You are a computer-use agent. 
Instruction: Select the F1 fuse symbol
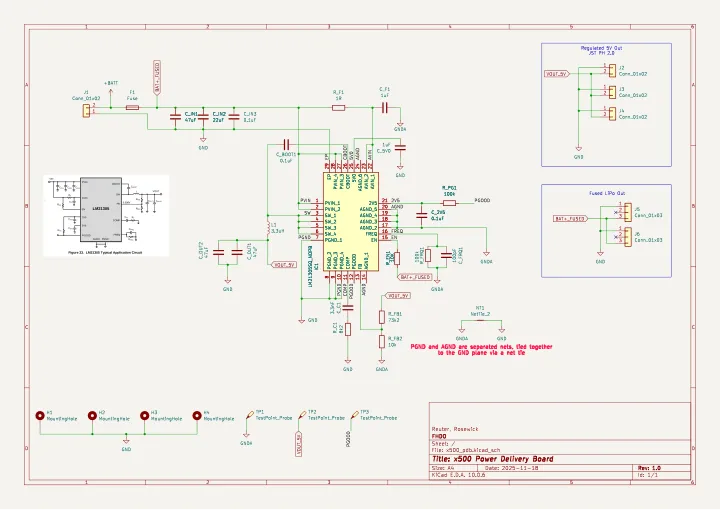pyautogui.click(x=132, y=107)
